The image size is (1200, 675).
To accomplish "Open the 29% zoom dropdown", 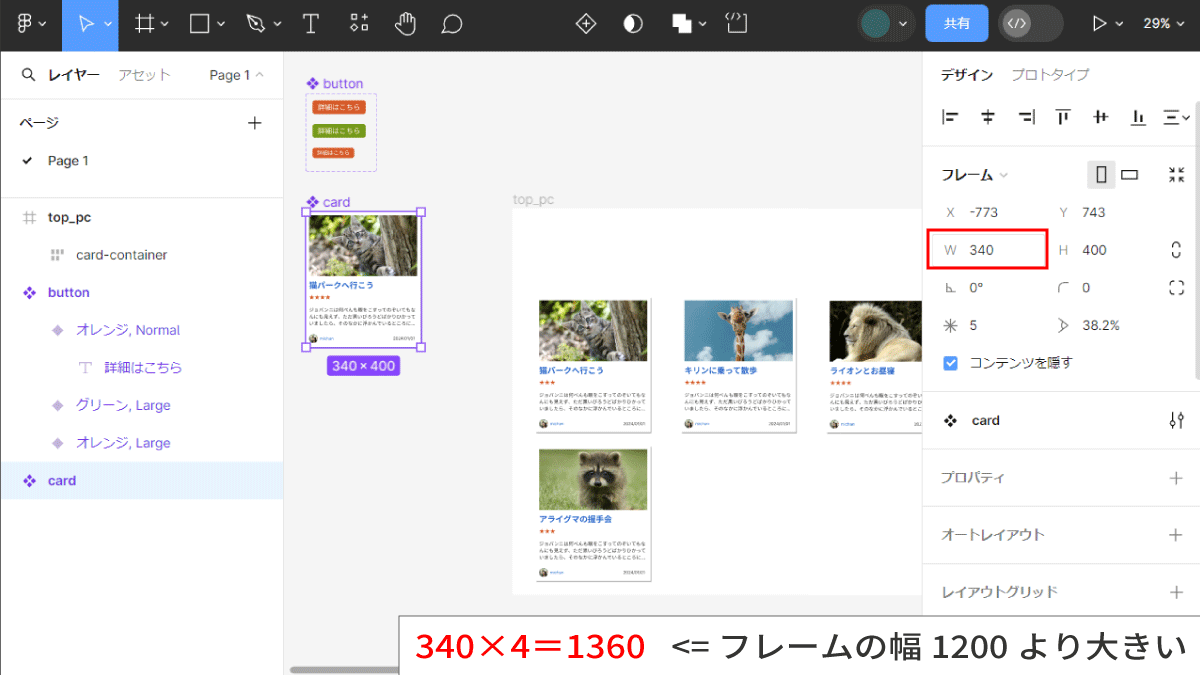I will 1165,24.
